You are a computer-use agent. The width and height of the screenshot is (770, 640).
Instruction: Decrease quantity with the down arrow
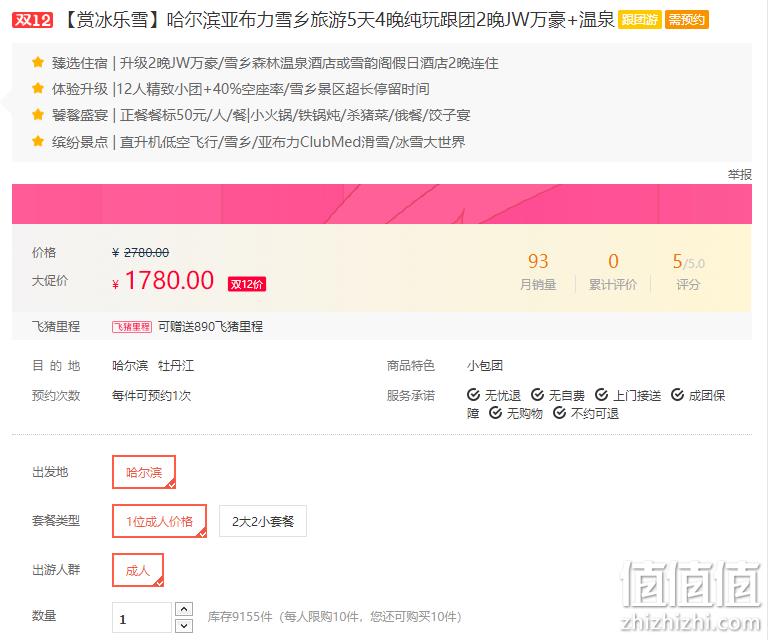tap(184, 625)
